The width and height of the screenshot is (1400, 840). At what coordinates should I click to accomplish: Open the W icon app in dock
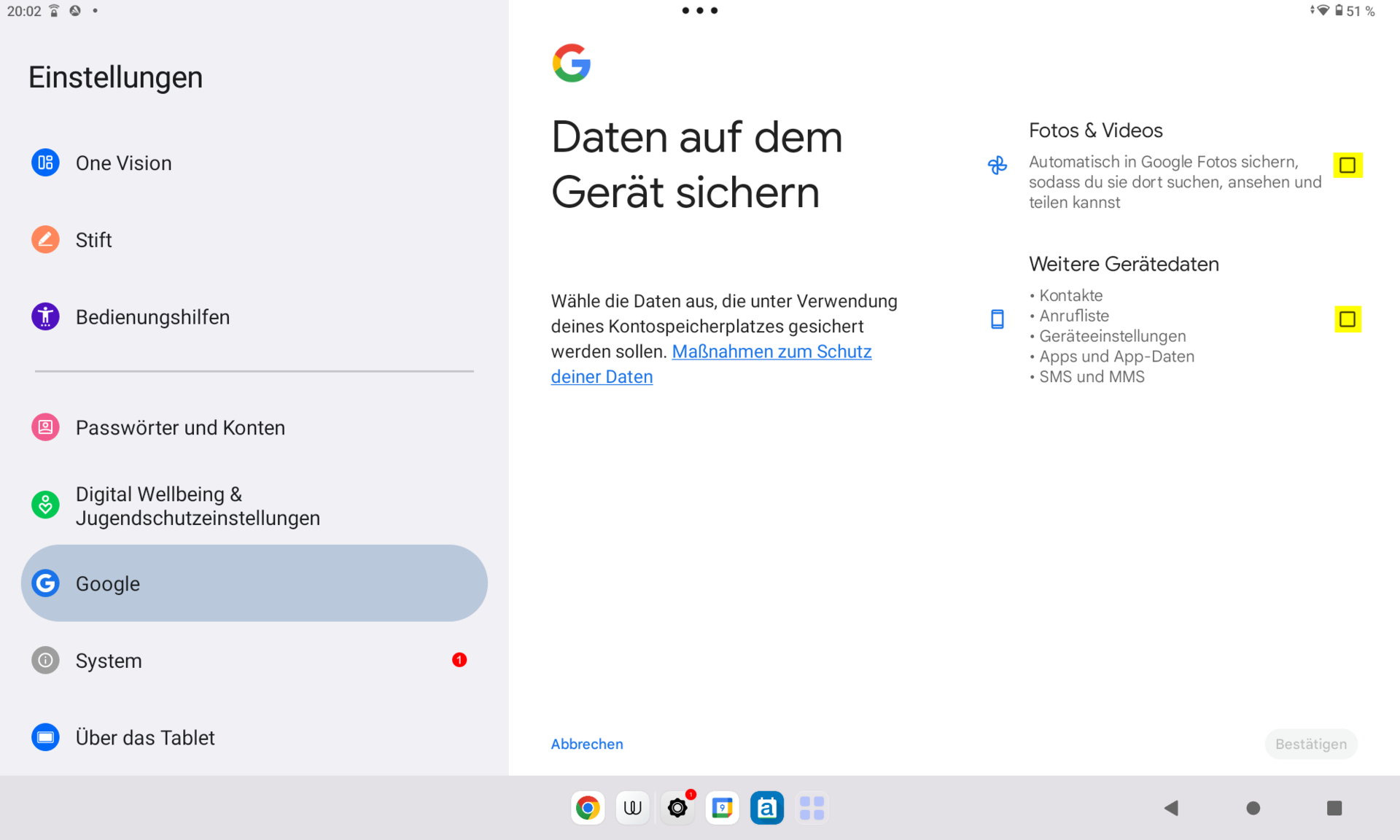click(x=632, y=808)
